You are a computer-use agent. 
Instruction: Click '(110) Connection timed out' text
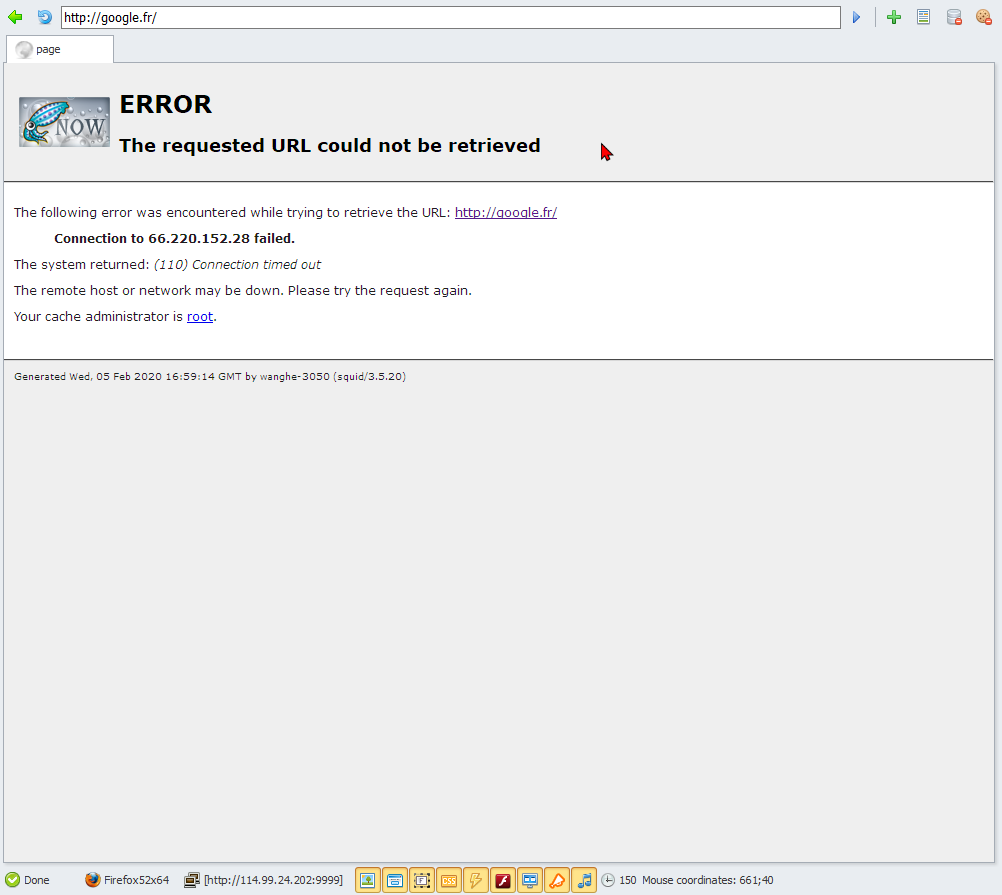[x=237, y=264]
